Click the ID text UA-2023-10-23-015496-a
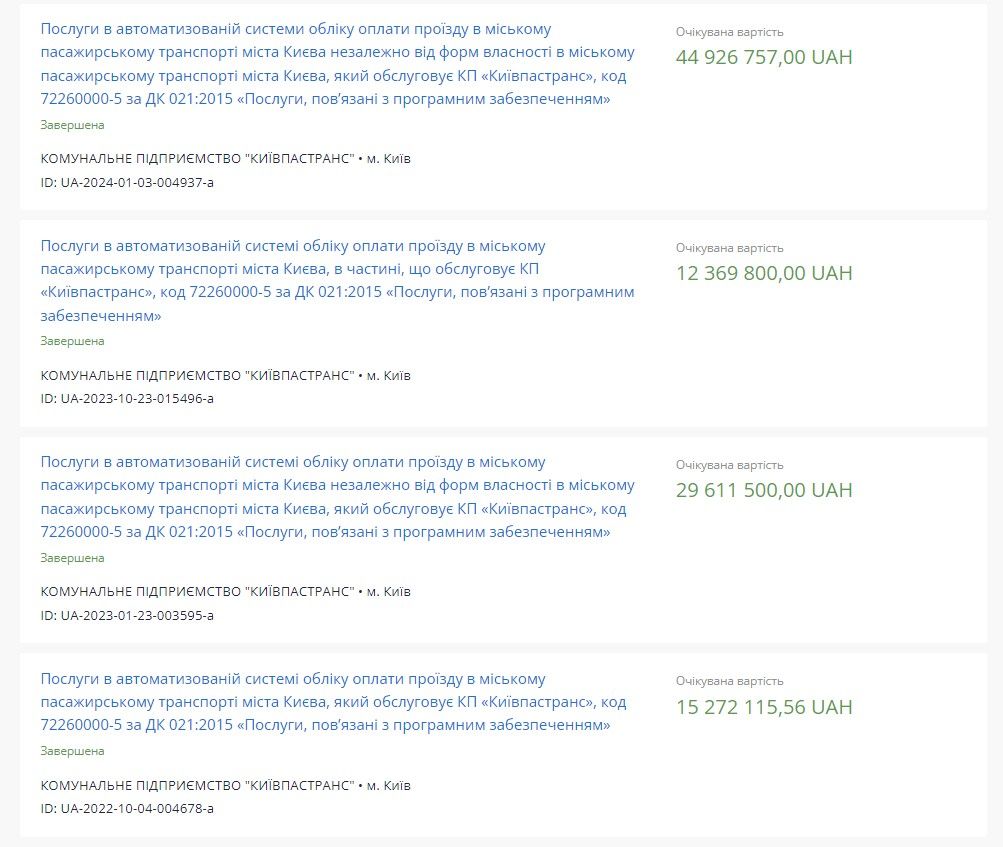Screen dimensions: 1003x847 [x=127, y=398]
